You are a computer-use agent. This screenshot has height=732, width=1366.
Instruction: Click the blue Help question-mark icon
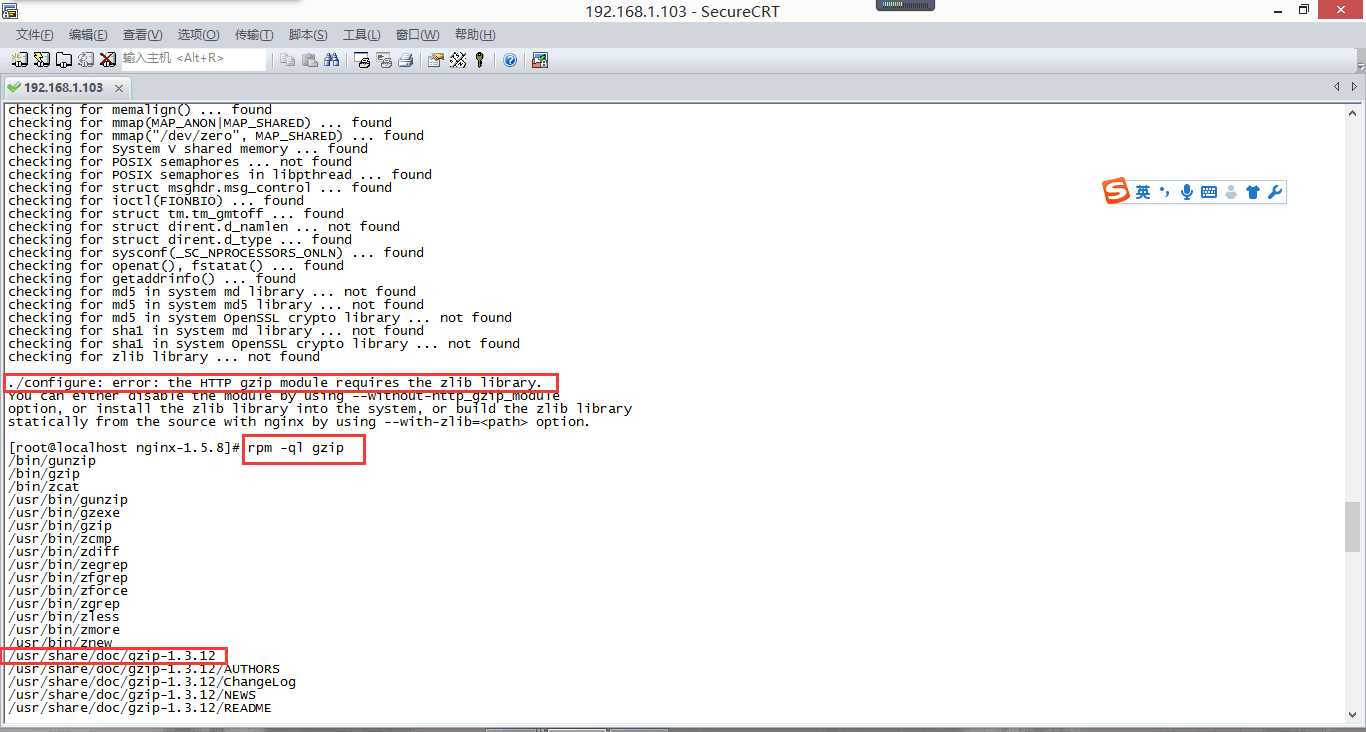pos(510,60)
